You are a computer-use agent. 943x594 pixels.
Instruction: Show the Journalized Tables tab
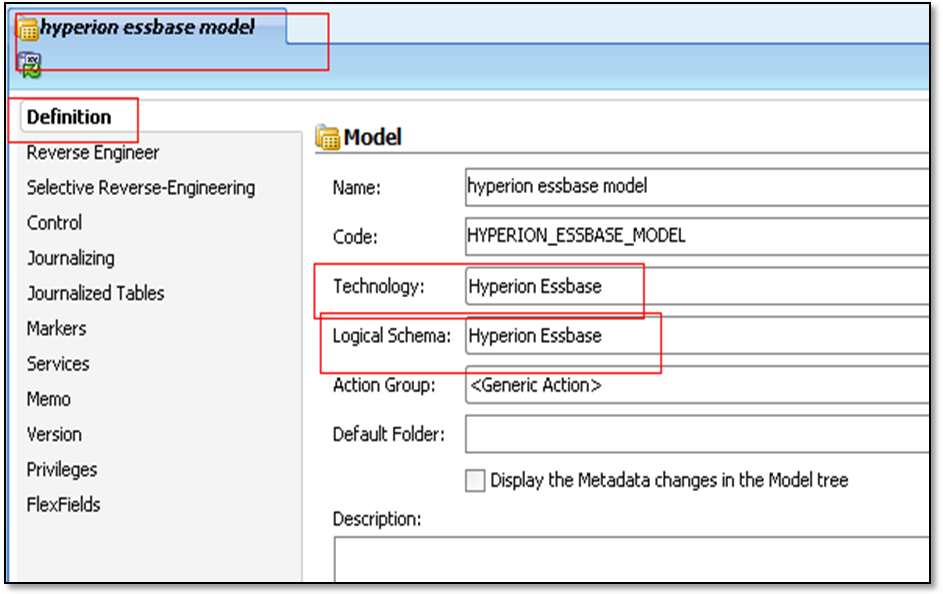[96, 293]
